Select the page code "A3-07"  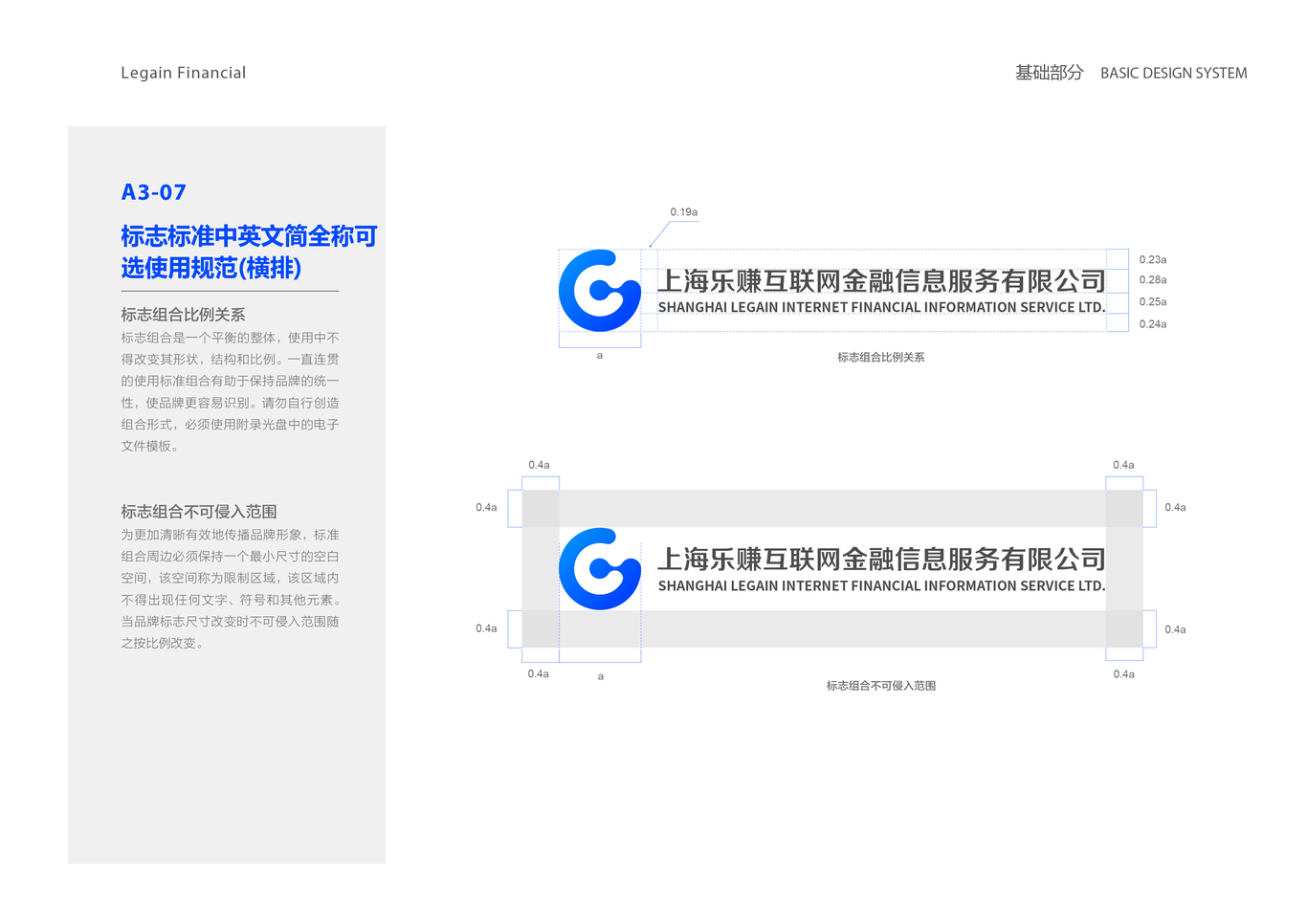pyautogui.click(x=153, y=192)
